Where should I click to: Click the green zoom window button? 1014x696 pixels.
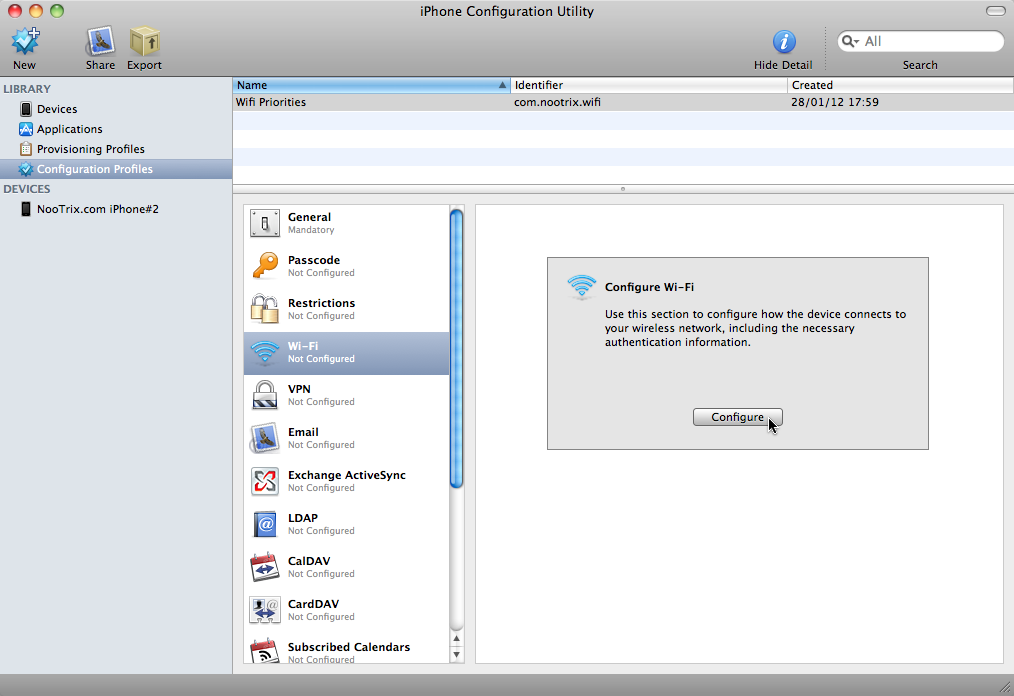pos(57,11)
